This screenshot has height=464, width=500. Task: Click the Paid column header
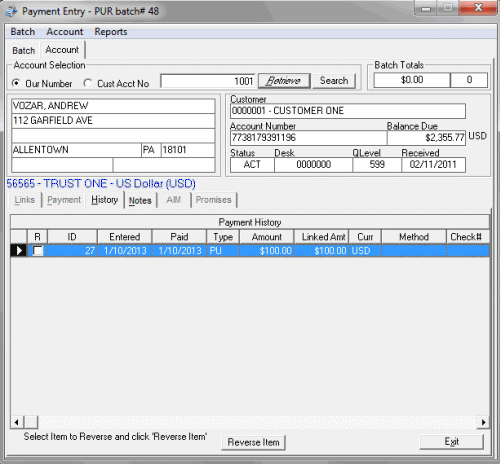click(179, 237)
